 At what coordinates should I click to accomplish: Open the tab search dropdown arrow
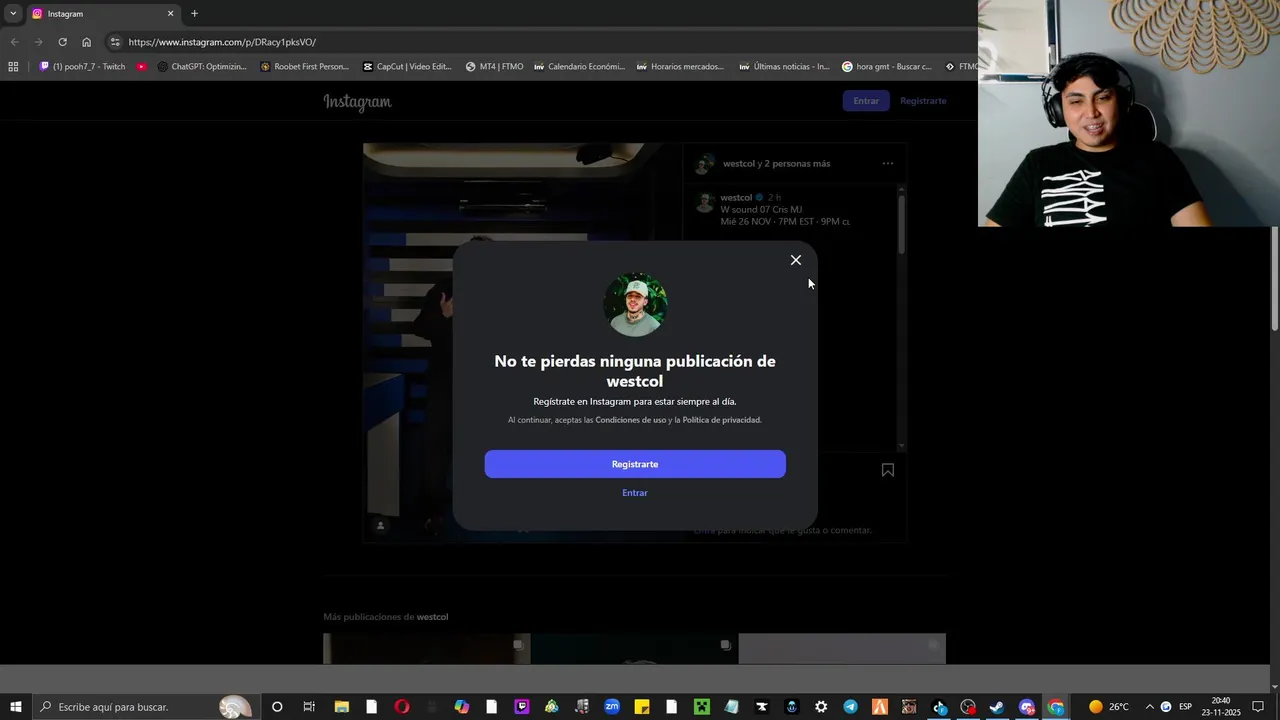click(13, 14)
